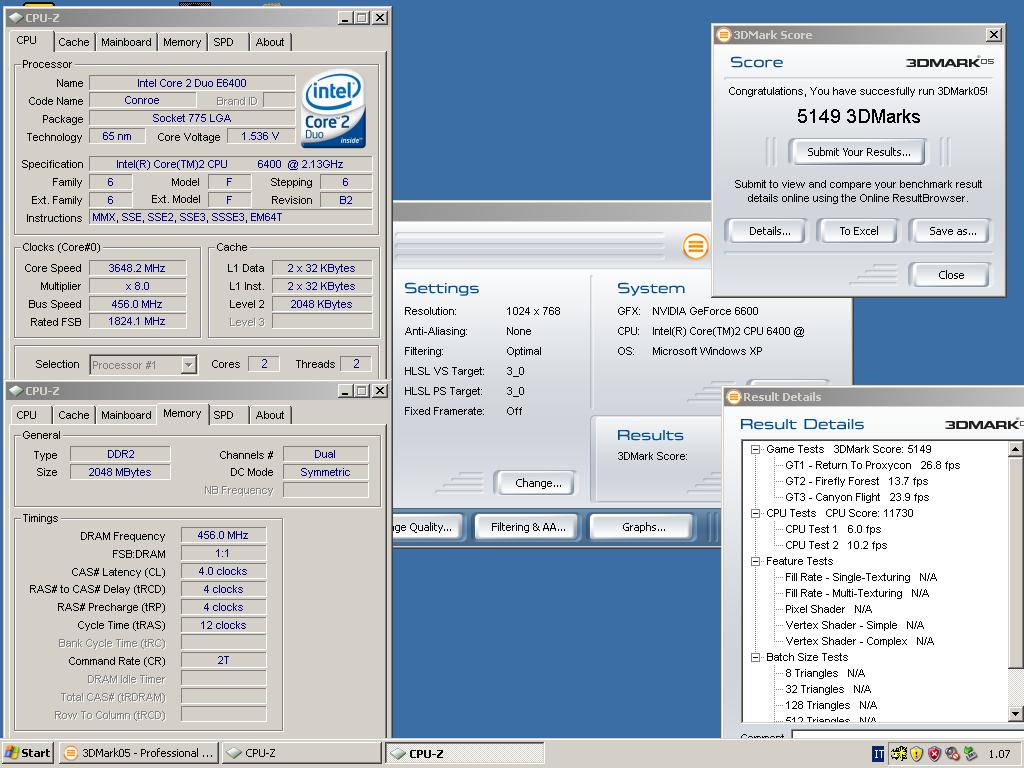Collapse the Batch Size Tests node
The image size is (1024, 768).
point(756,658)
